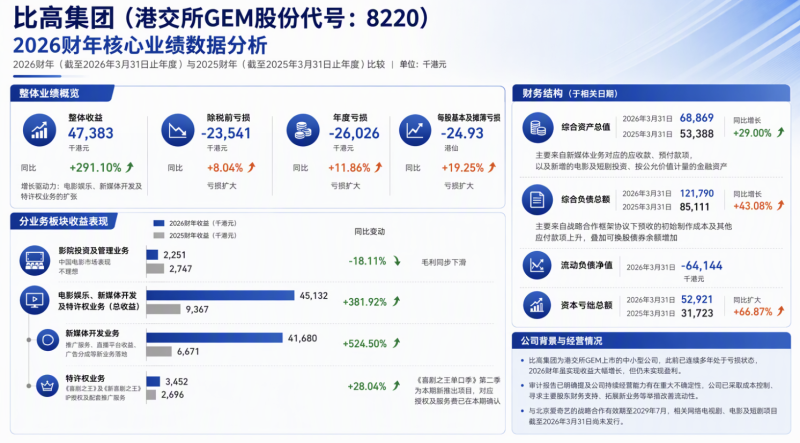Click the cinema revenue value 2,251

(x=174, y=255)
